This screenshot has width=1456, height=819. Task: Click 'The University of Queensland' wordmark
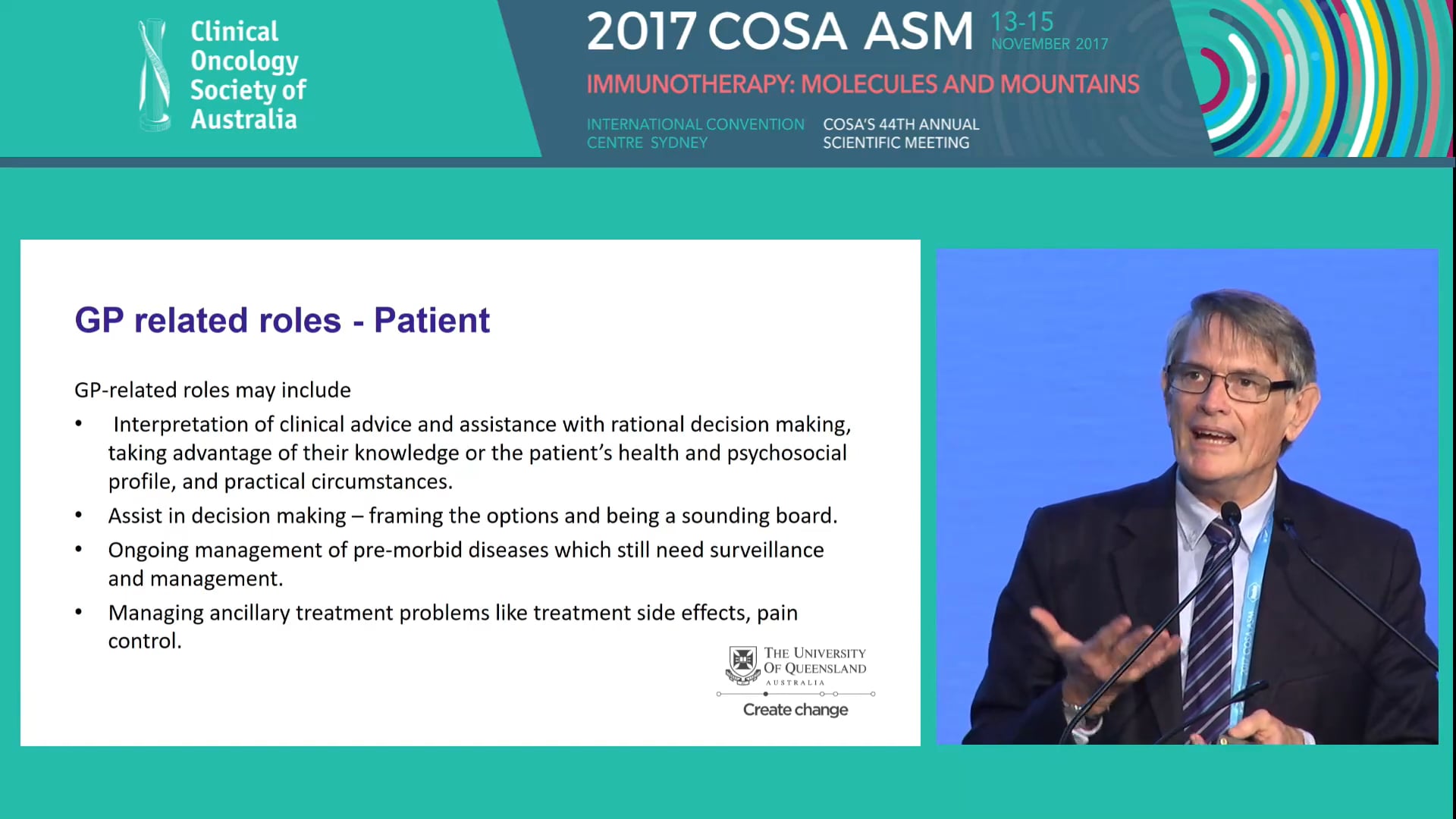pos(814,661)
